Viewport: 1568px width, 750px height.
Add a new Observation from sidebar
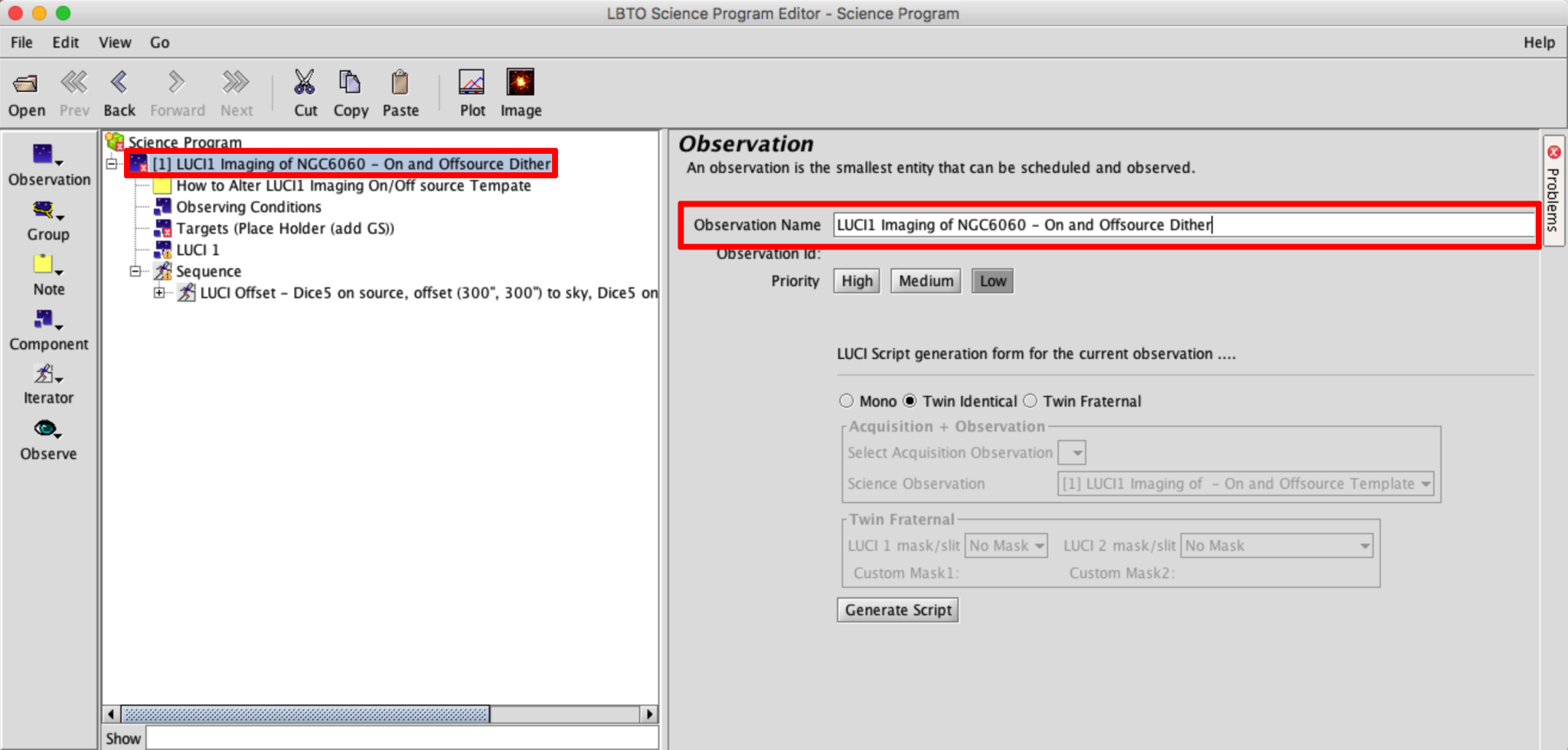tap(49, 165)
